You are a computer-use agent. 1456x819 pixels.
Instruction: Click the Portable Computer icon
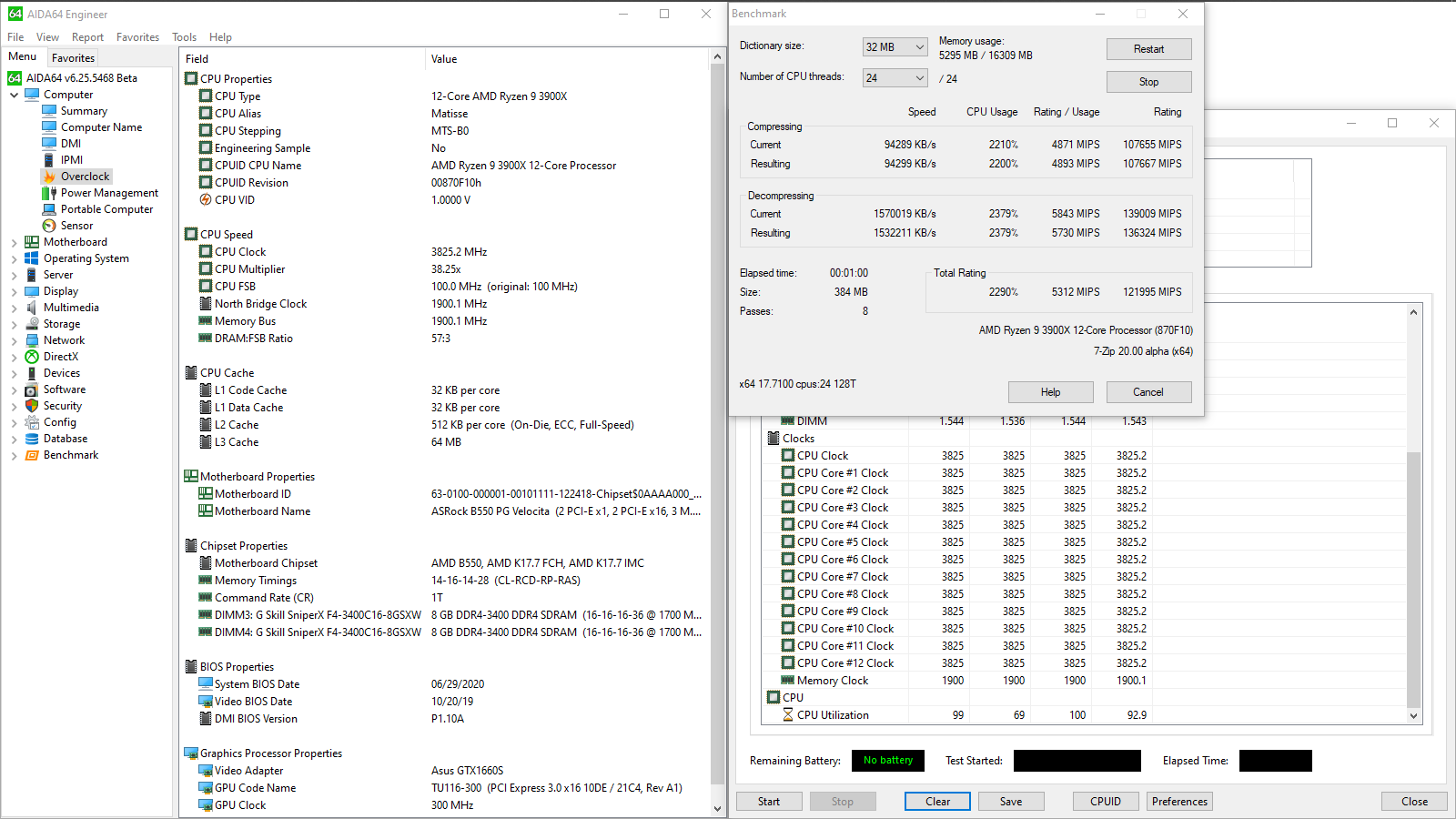coord(49,209)
